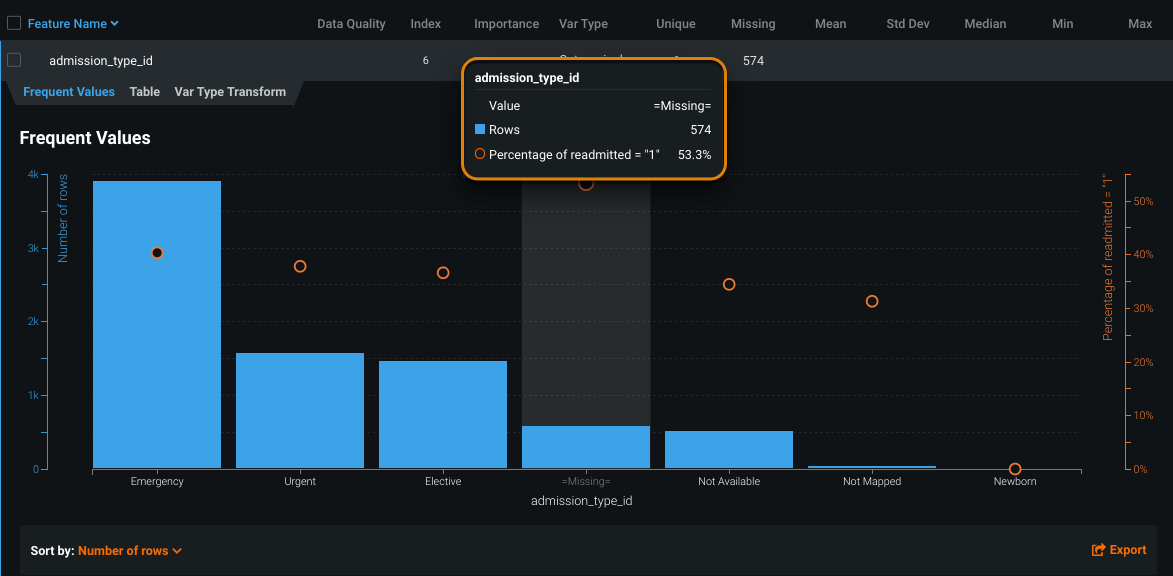Click the Newborn readmitted percentage marker
This screenshot has height=576, width=1173.
(1015, 469)
